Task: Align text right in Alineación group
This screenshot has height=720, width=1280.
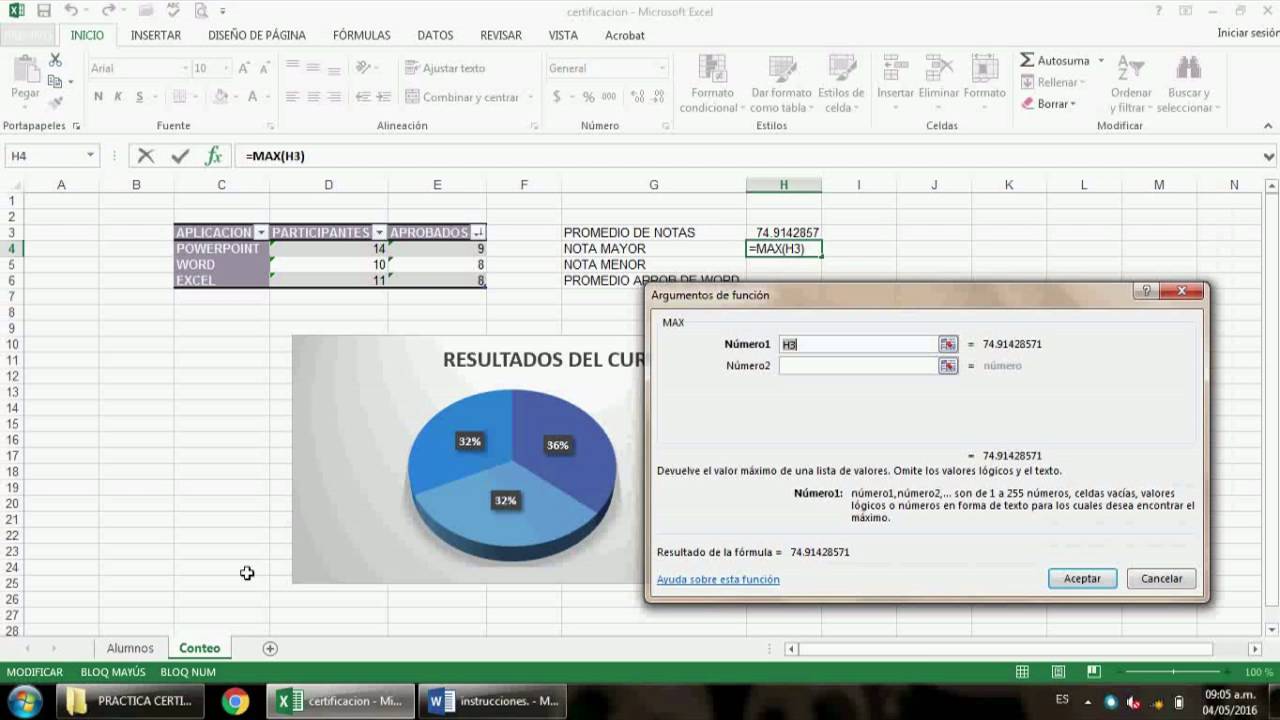Action: click(335, 97)
